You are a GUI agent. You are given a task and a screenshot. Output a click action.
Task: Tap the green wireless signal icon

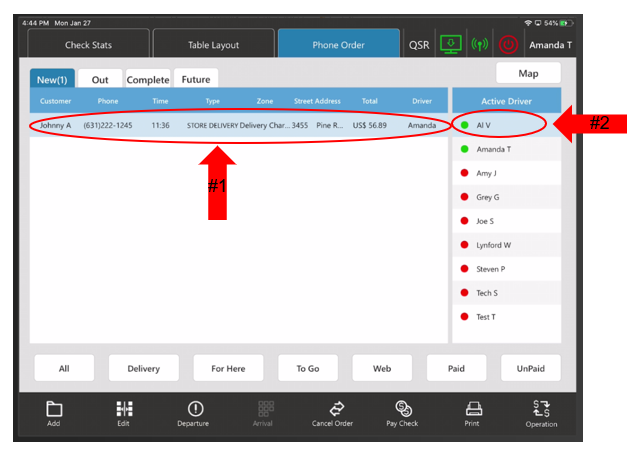(x=479, y=44)
